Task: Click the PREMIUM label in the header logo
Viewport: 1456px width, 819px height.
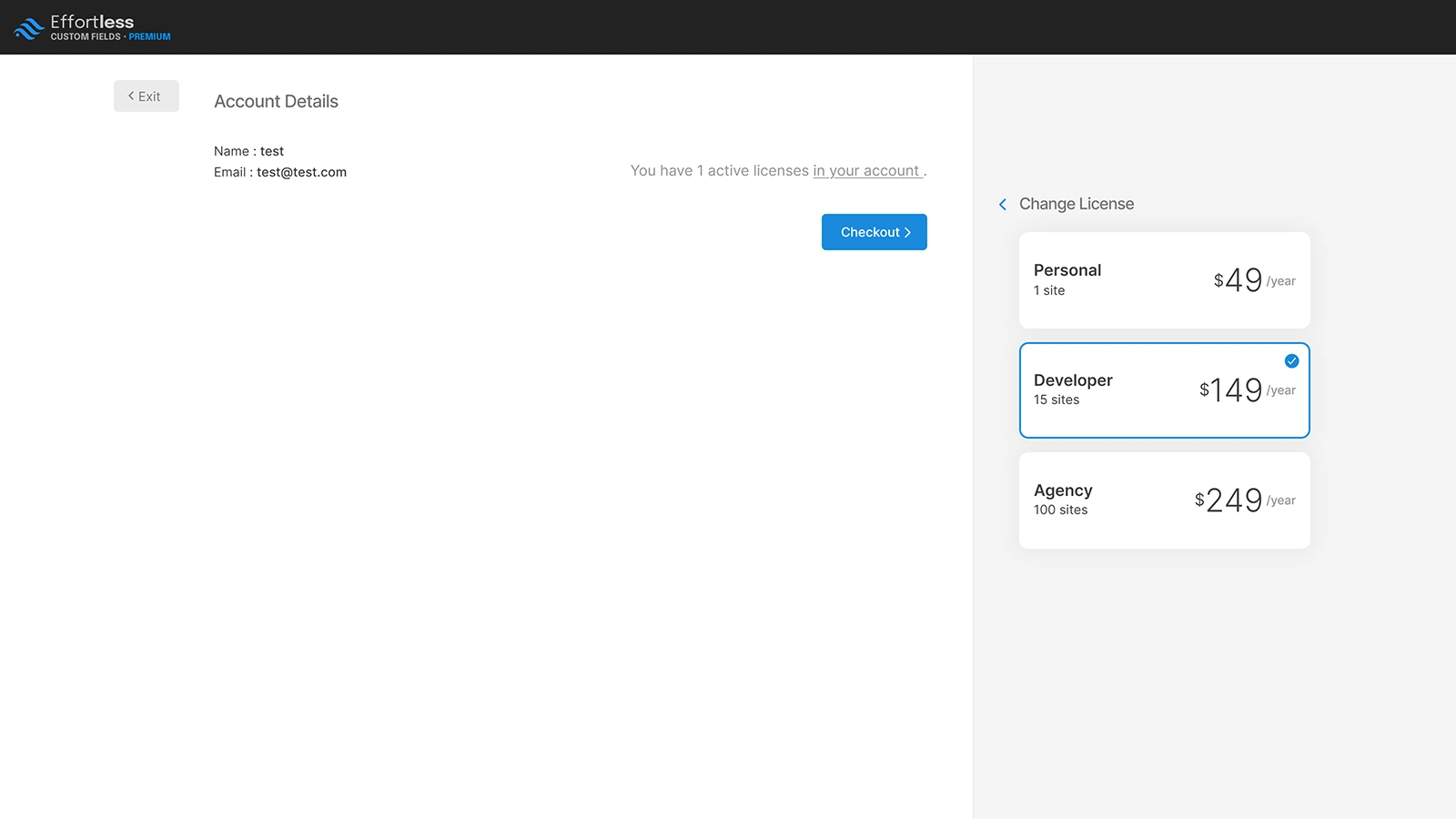Action: 151,37
